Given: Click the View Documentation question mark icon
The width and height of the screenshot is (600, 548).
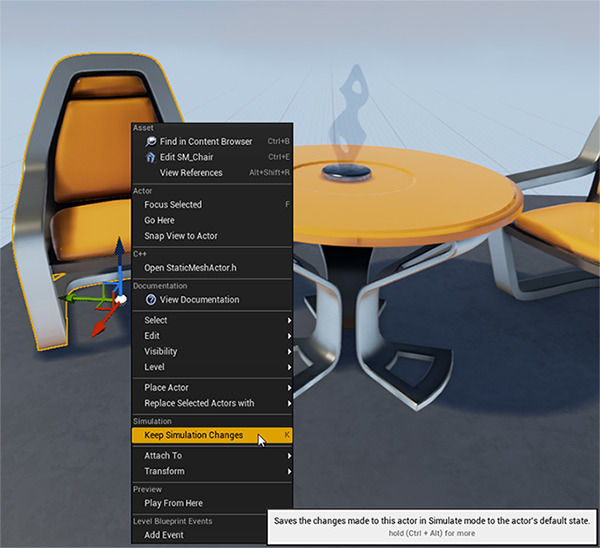Looking at the screenshot, I should pos(151,299).
